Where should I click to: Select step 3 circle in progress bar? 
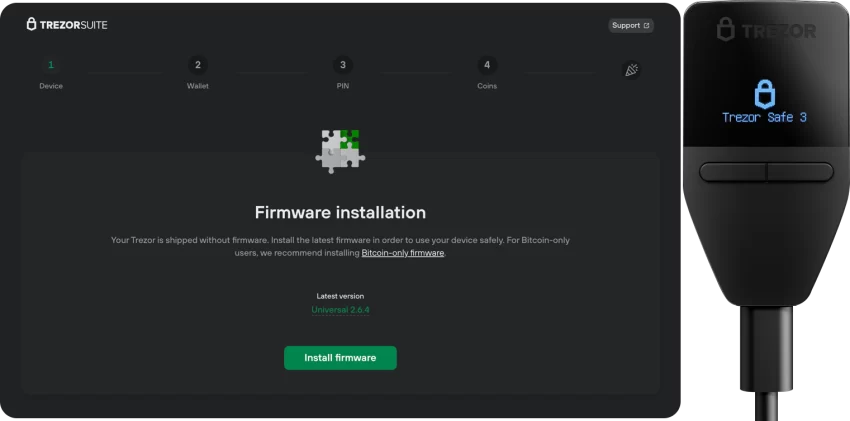pyautogui.click(x=343, y=65)
